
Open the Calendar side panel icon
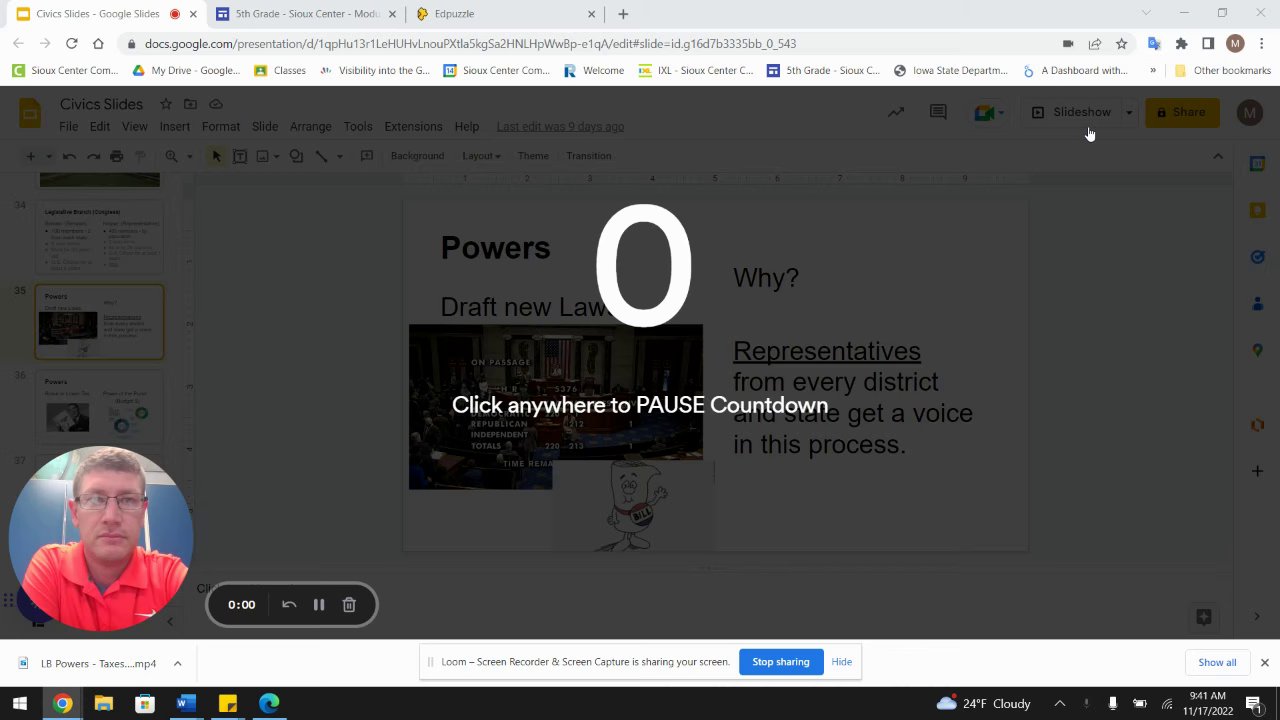pyautogui.click(x=1257, y=163)
